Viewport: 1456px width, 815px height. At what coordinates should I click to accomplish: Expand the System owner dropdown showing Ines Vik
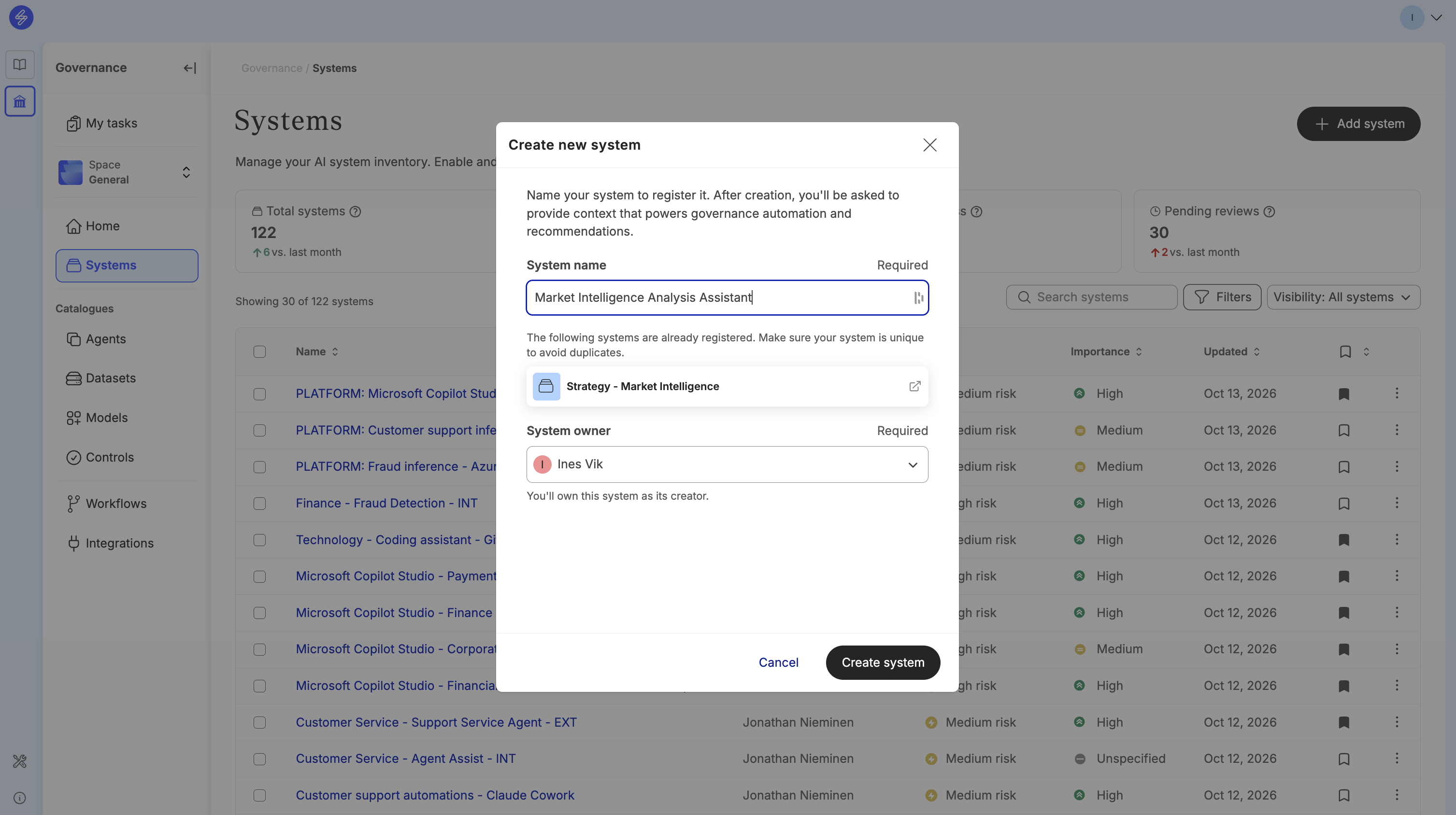coord(727,464)
